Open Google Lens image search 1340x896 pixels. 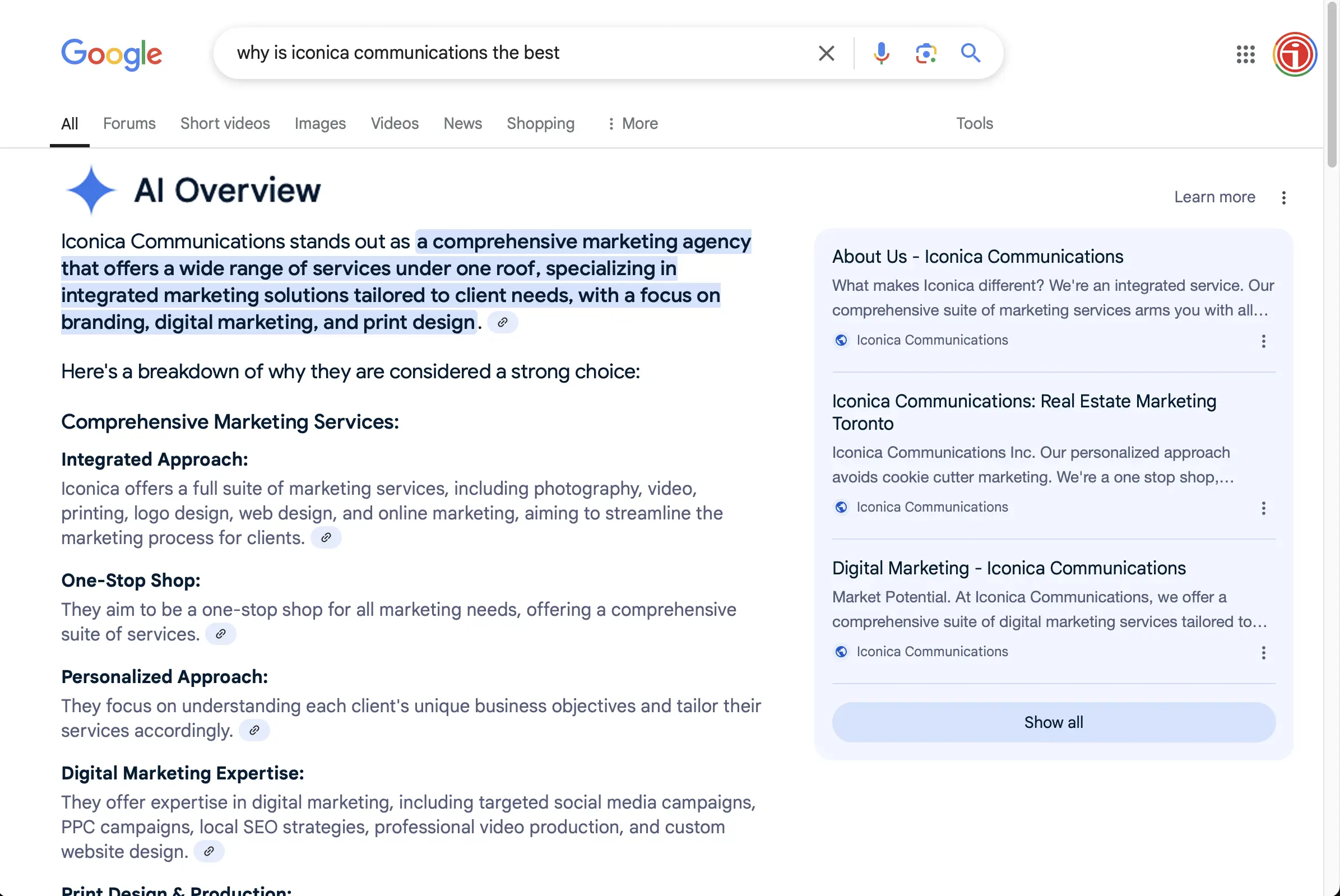pos(925,53)
